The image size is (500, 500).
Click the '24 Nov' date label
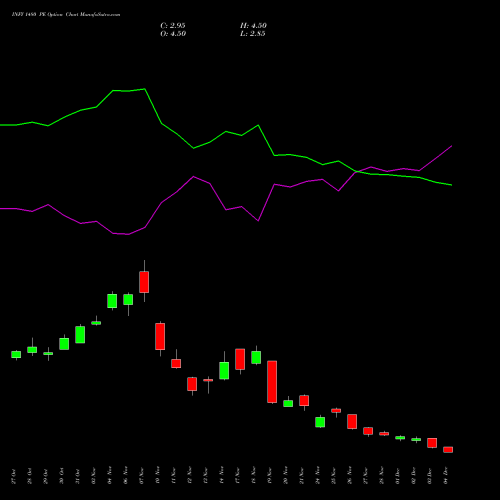318,476
